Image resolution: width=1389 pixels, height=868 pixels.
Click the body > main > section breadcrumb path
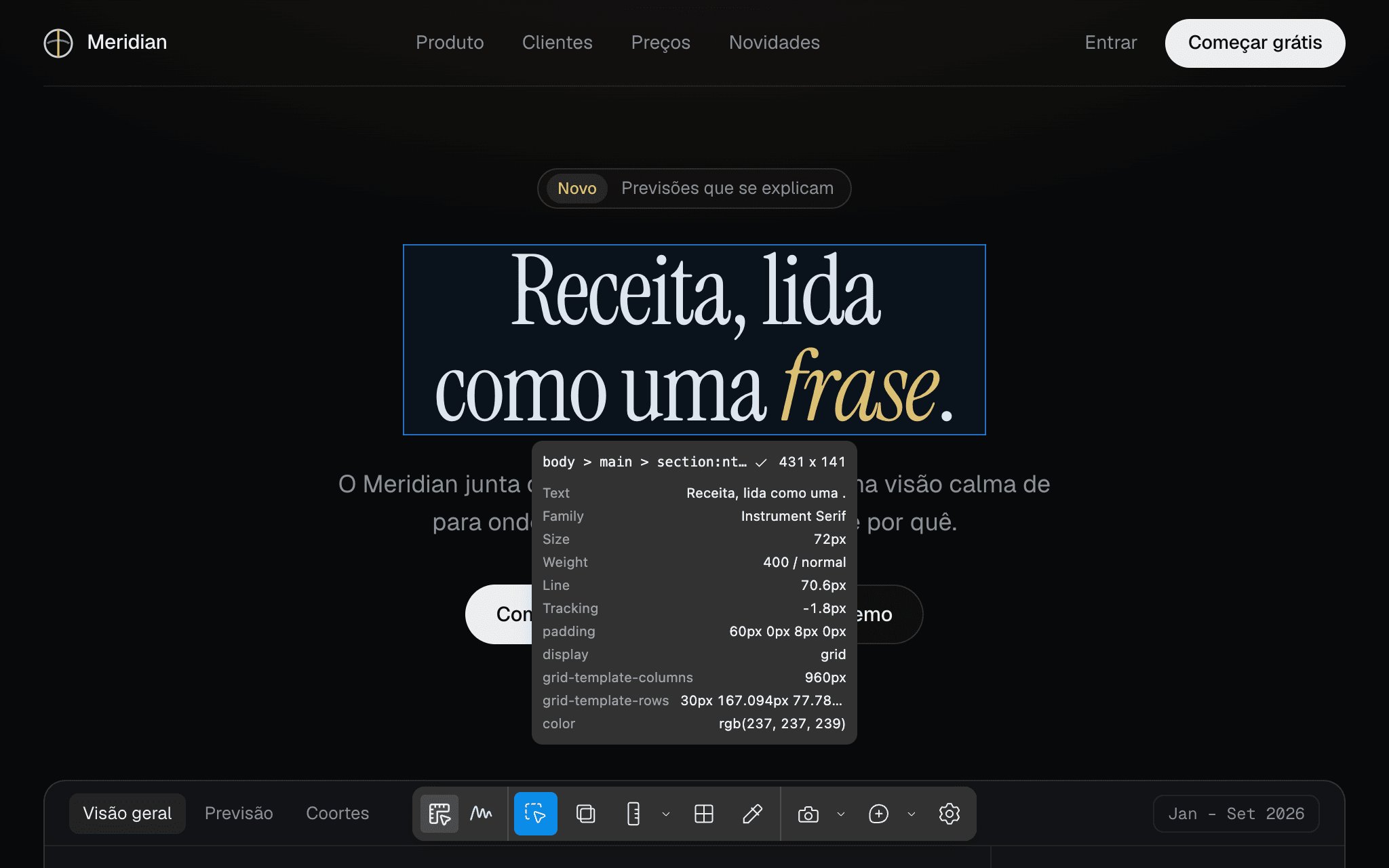tap(644, 462)
